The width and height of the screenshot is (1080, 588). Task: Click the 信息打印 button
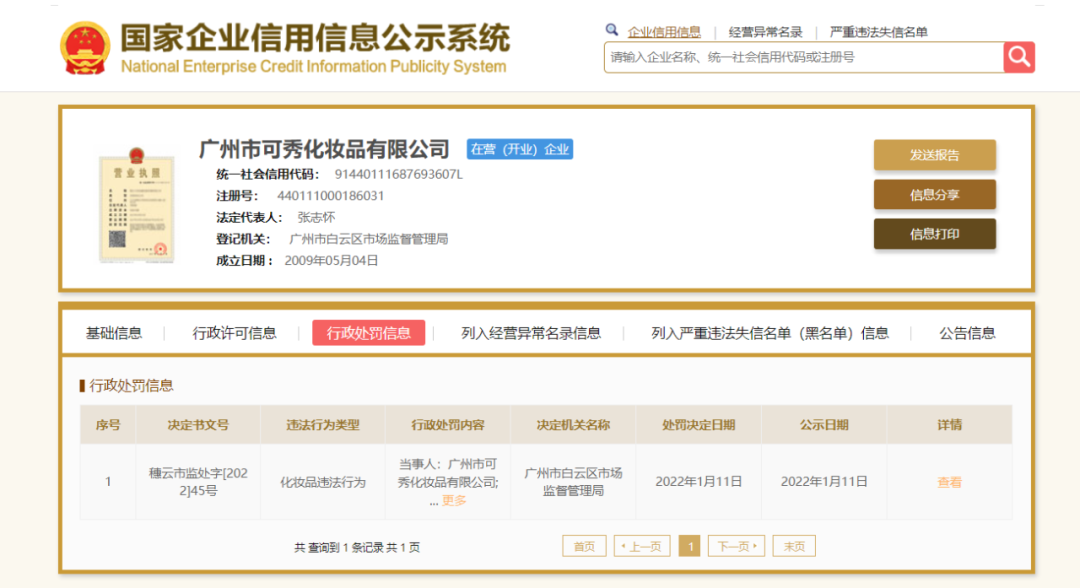935,234
